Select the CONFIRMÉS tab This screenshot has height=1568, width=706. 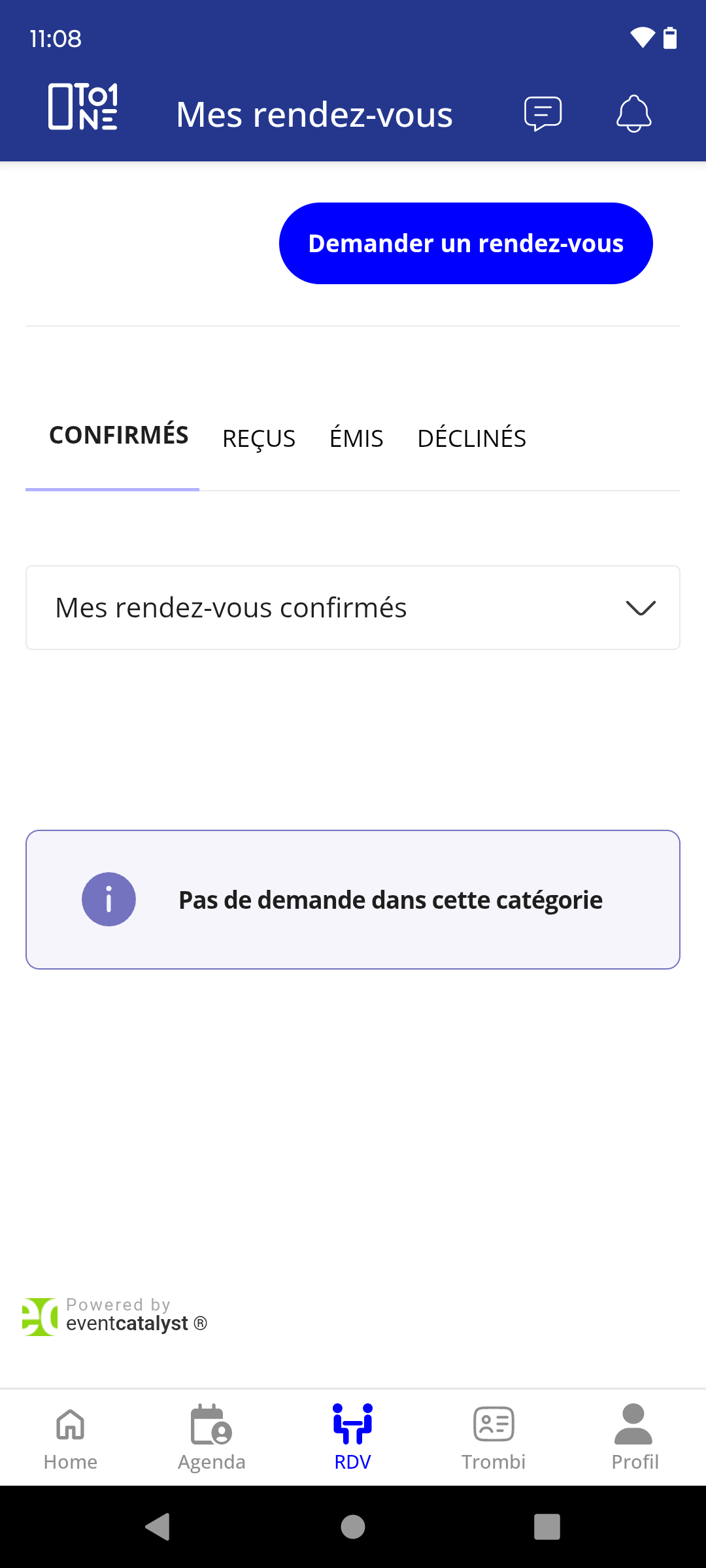point(119,435)
